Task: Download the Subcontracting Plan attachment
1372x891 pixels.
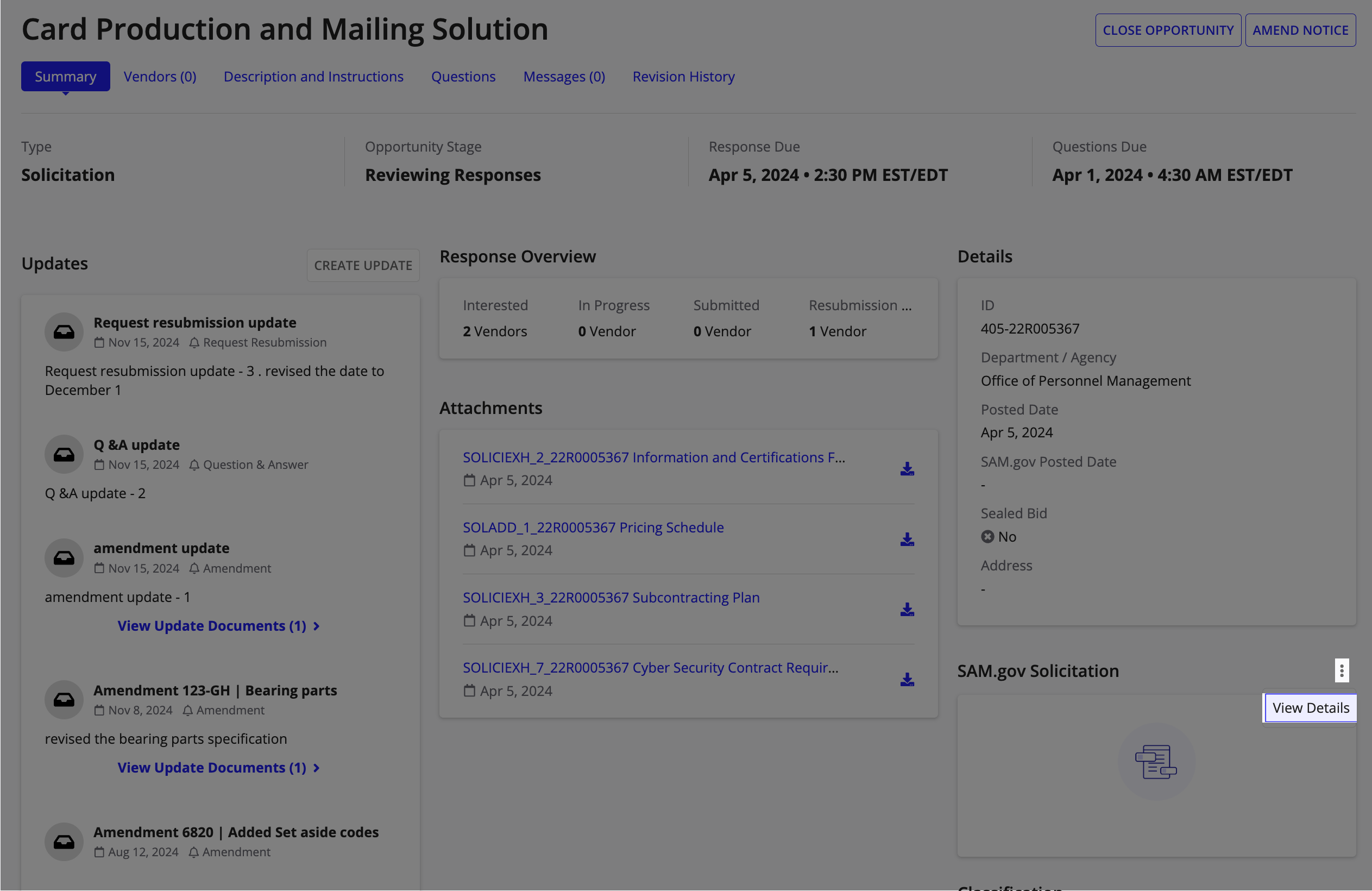Action: [907, 610]
